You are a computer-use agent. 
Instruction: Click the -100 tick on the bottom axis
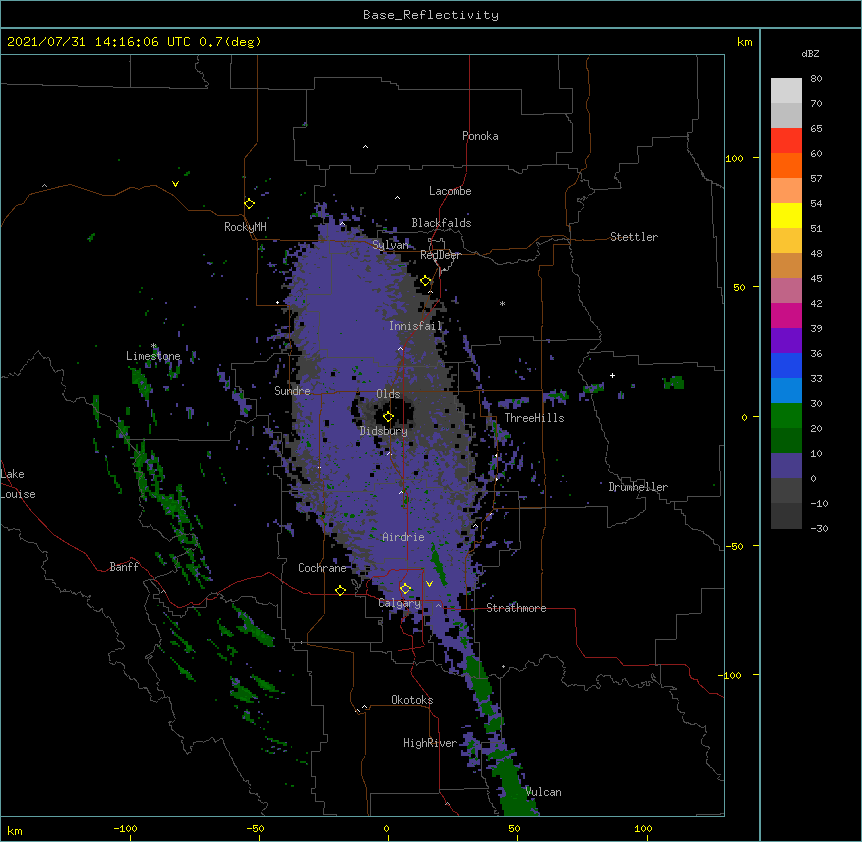click(125, 828)
